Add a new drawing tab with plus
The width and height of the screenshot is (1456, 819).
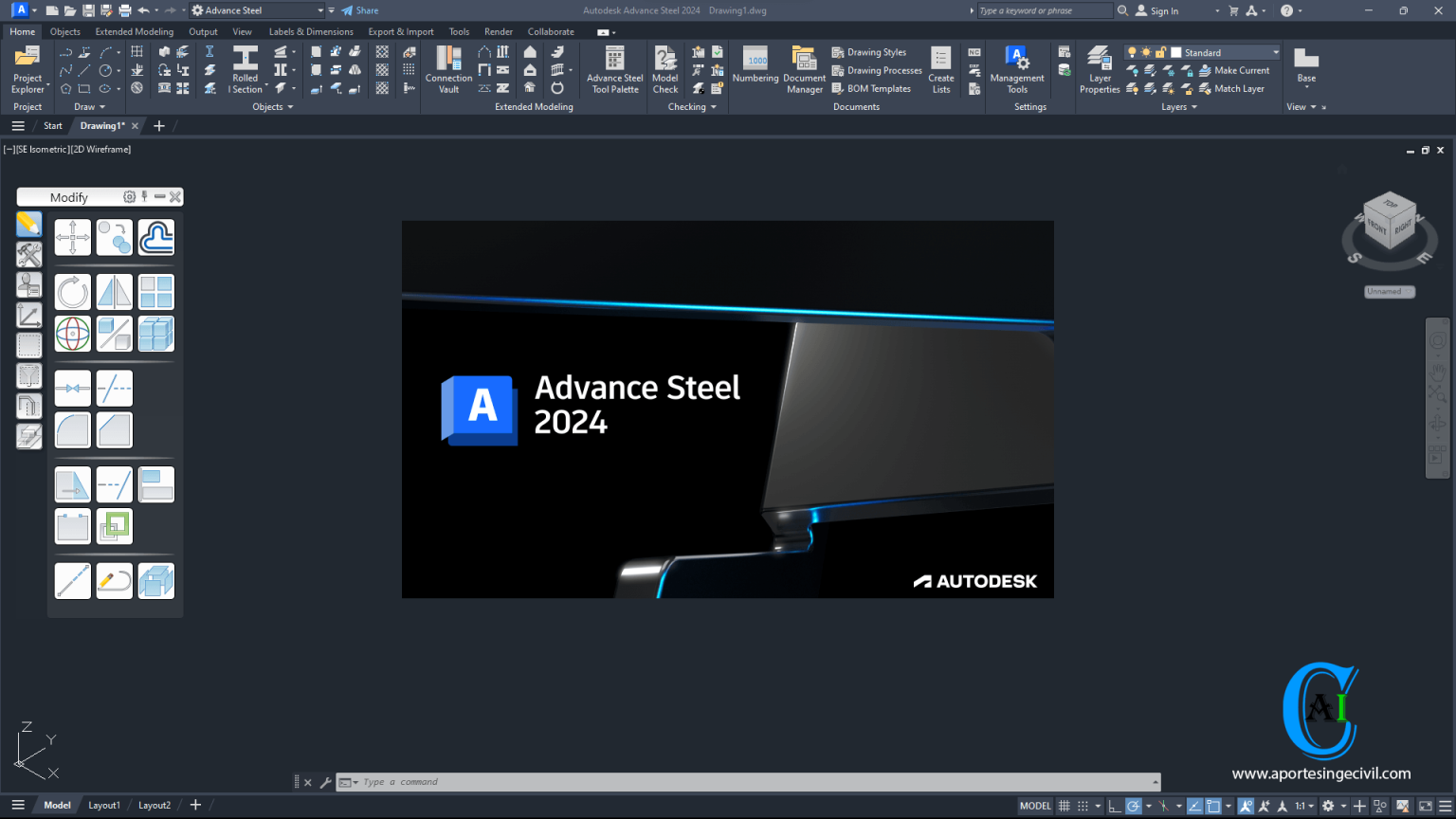[159, 125]
